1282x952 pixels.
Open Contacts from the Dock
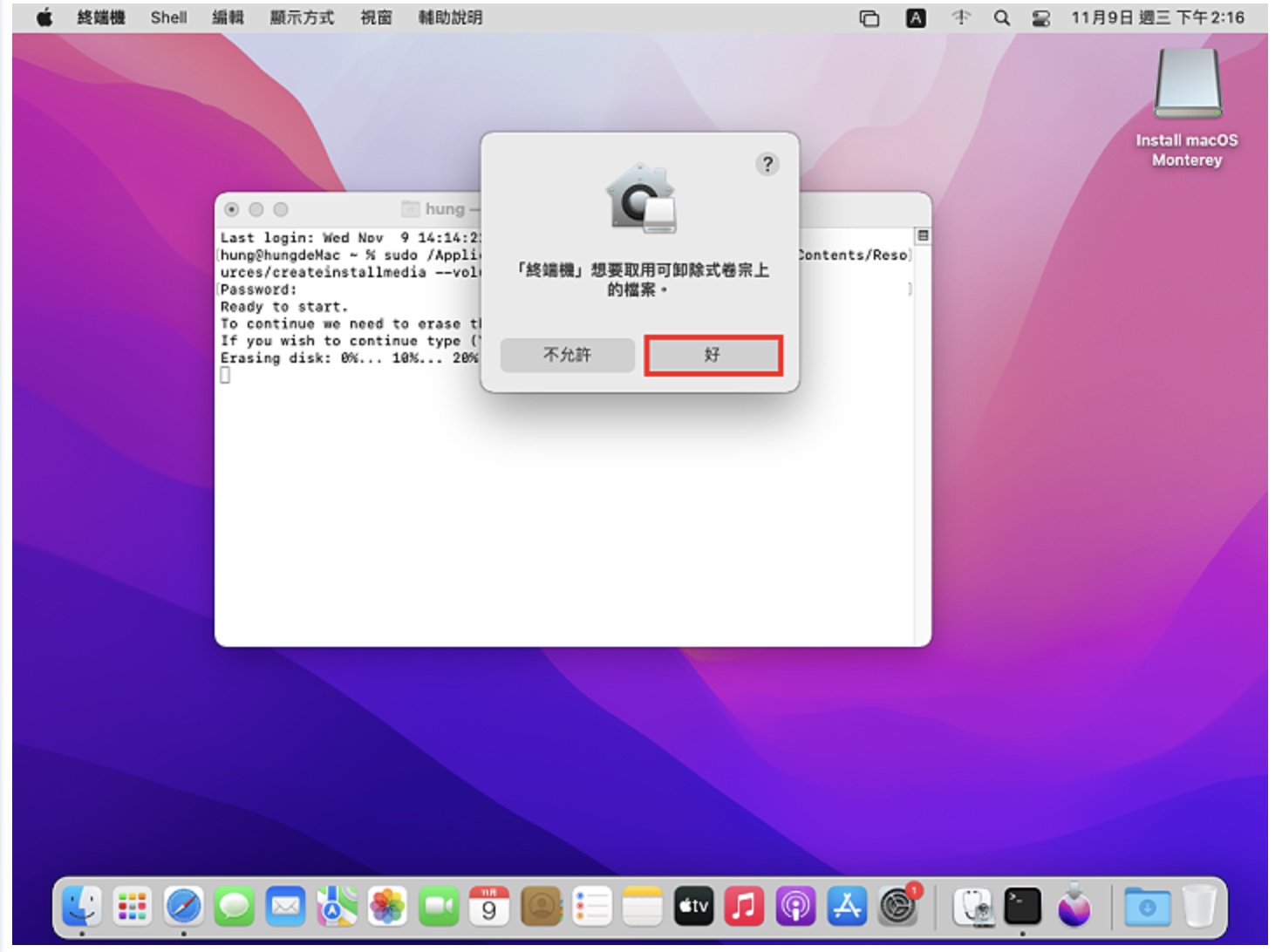(x=541, y=907)
